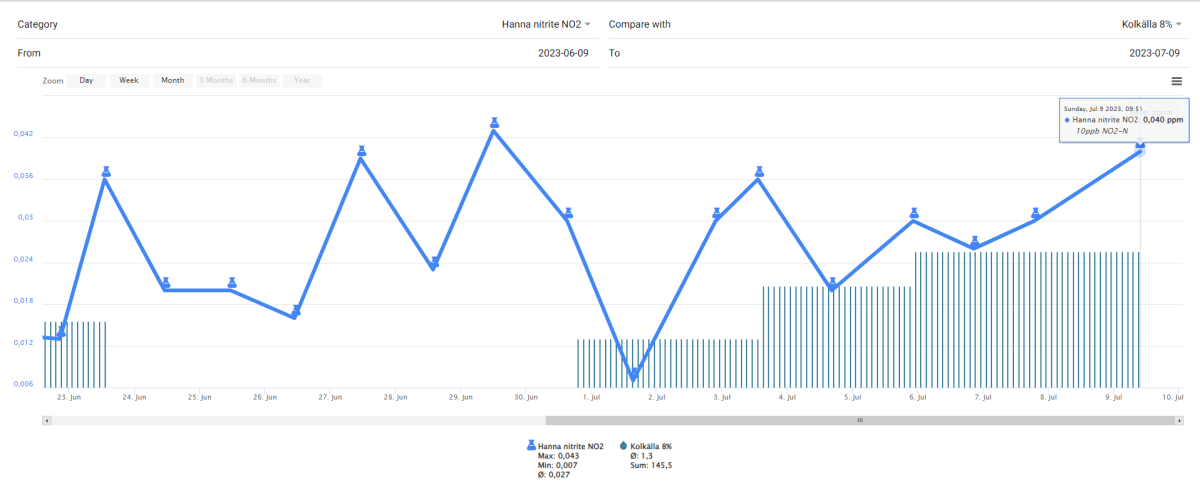Viewport: 1200px width, 503px height.
Task: Set zoom range to Day
Action: (87, 80)
